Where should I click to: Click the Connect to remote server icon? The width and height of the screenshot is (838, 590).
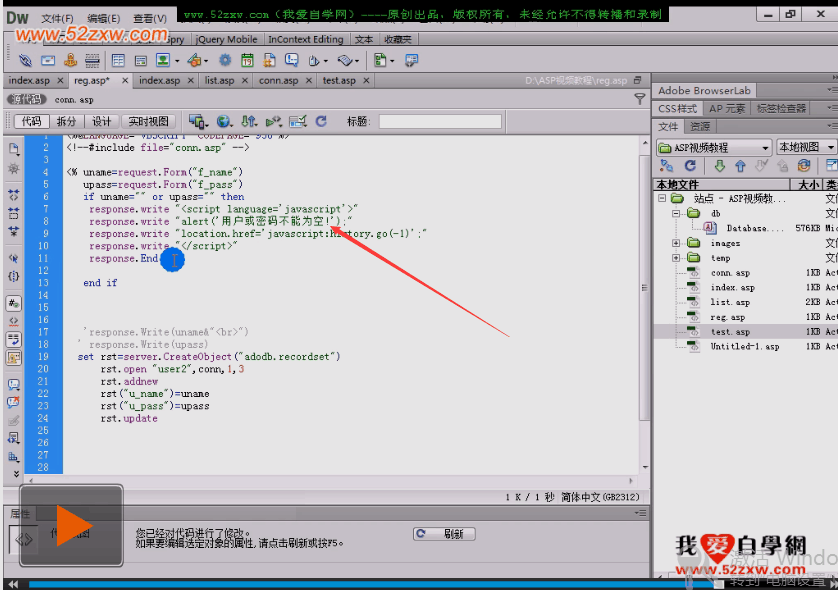pos(667,166)
